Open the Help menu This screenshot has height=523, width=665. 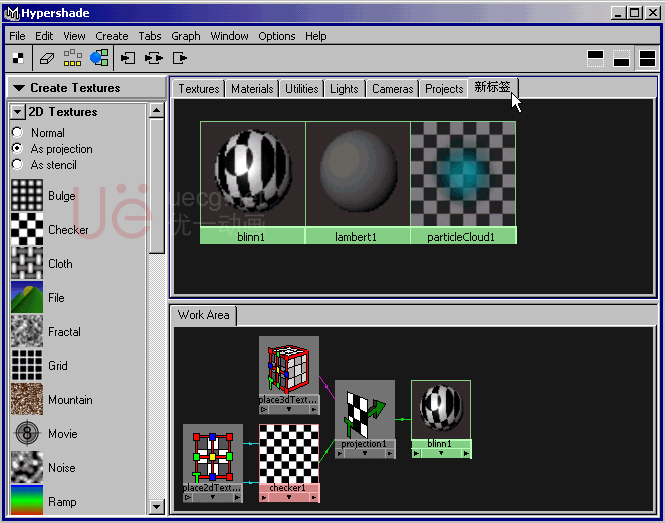coord(316,36)
